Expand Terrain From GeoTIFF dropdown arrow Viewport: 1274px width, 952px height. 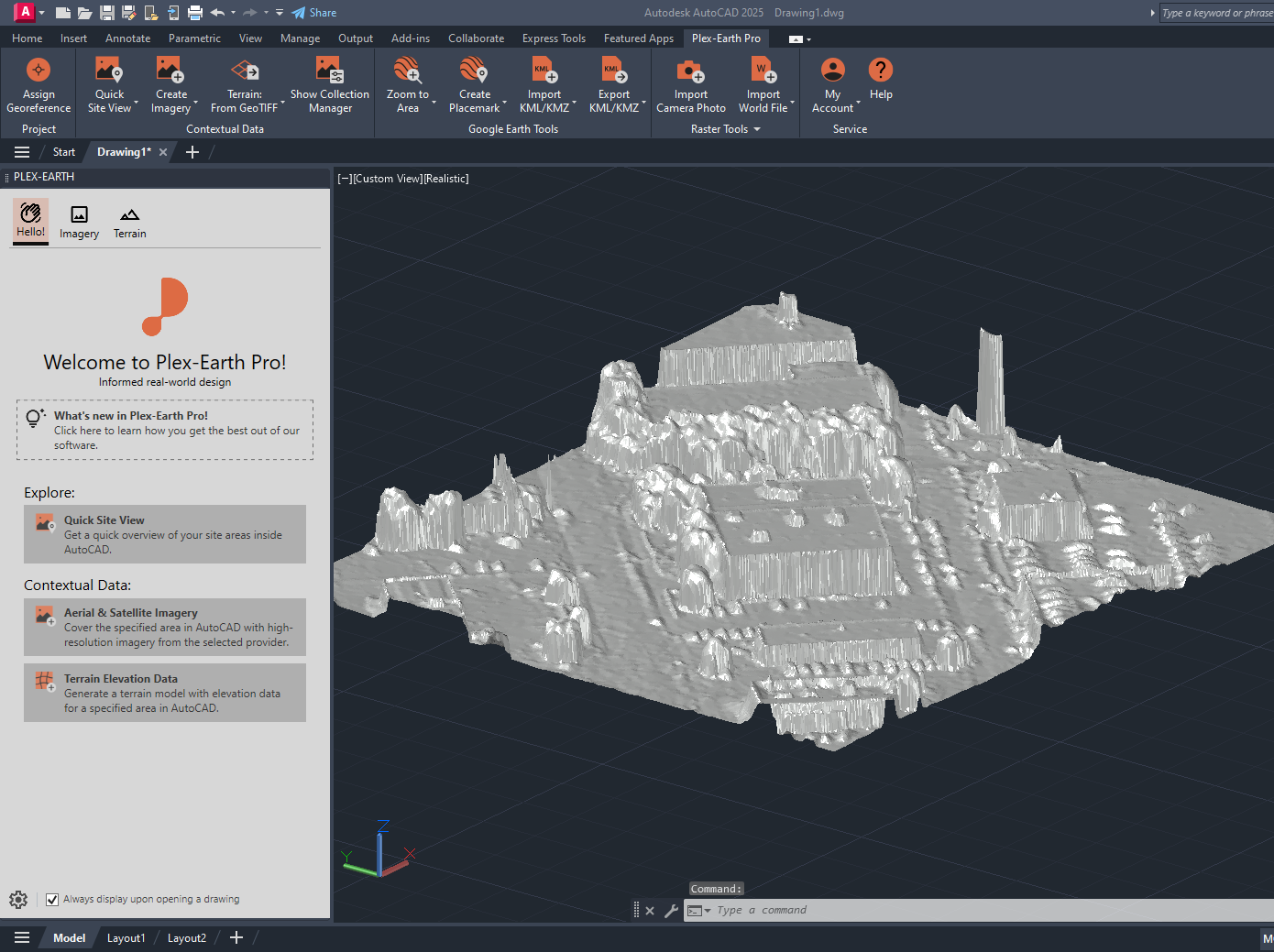click(x=282, y=102)
